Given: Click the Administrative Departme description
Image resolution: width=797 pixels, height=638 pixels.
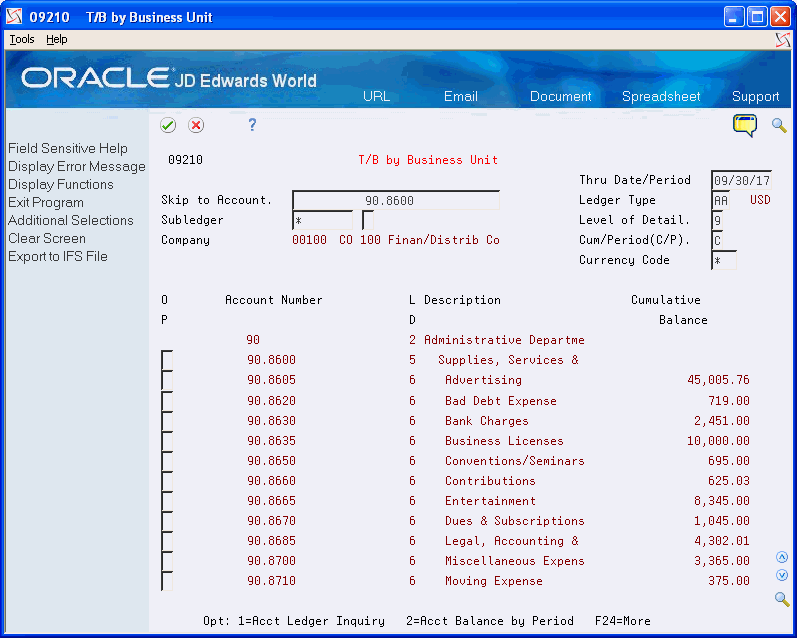Looking at the screenshot, I should (x=504, y=340).
